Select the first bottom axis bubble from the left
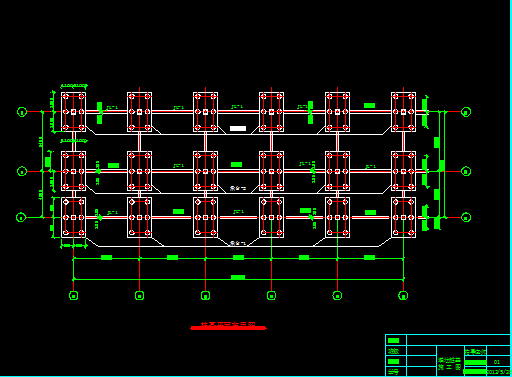512x377 pixels. (x=74, y=295)
